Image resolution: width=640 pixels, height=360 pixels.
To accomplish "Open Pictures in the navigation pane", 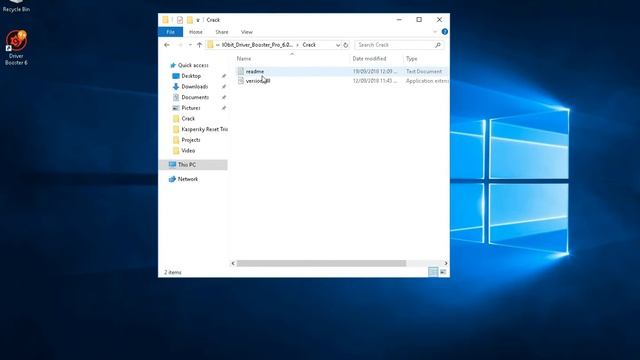I will point(191,108).
